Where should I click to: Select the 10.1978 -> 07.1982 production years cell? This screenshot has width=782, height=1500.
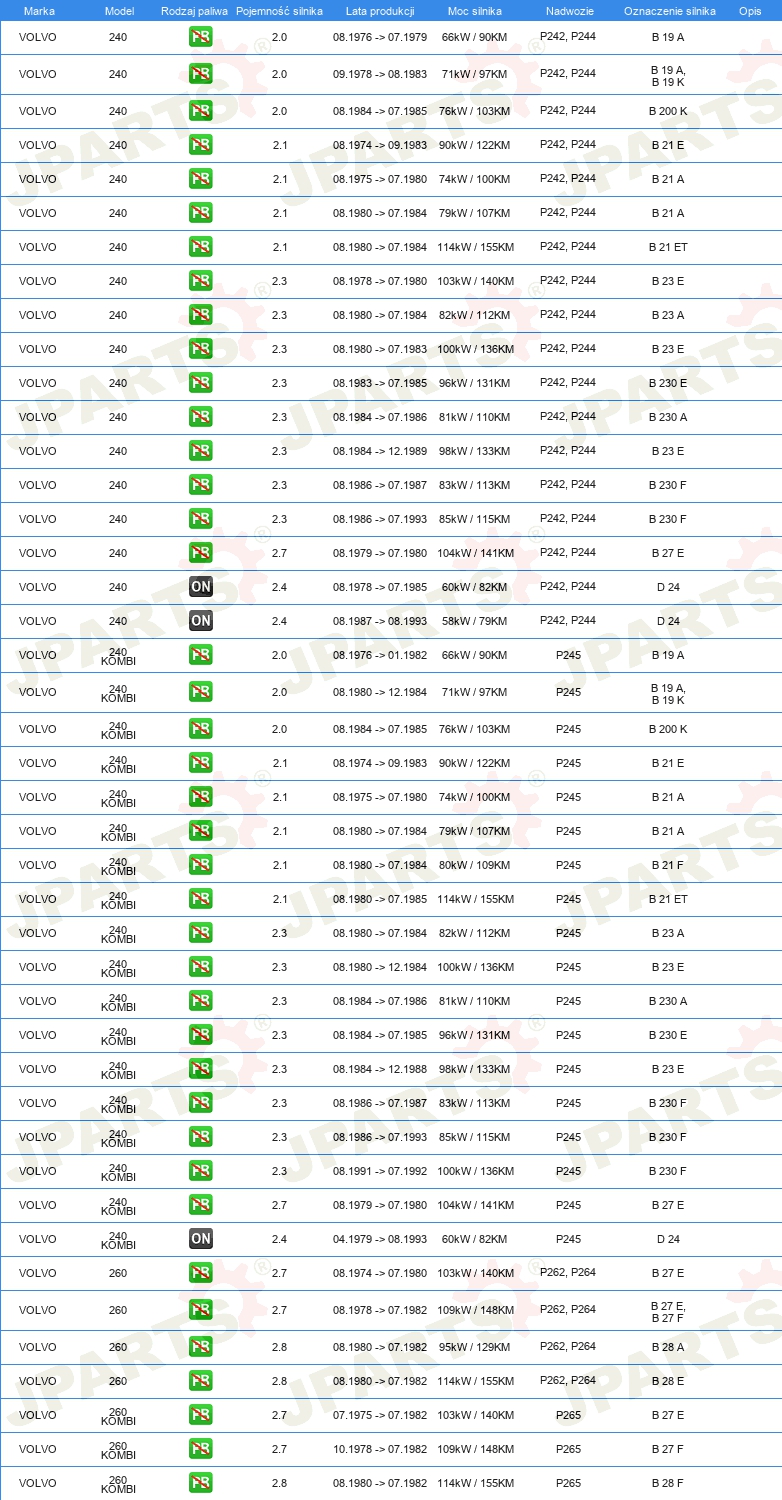(x=380, y=1449)
